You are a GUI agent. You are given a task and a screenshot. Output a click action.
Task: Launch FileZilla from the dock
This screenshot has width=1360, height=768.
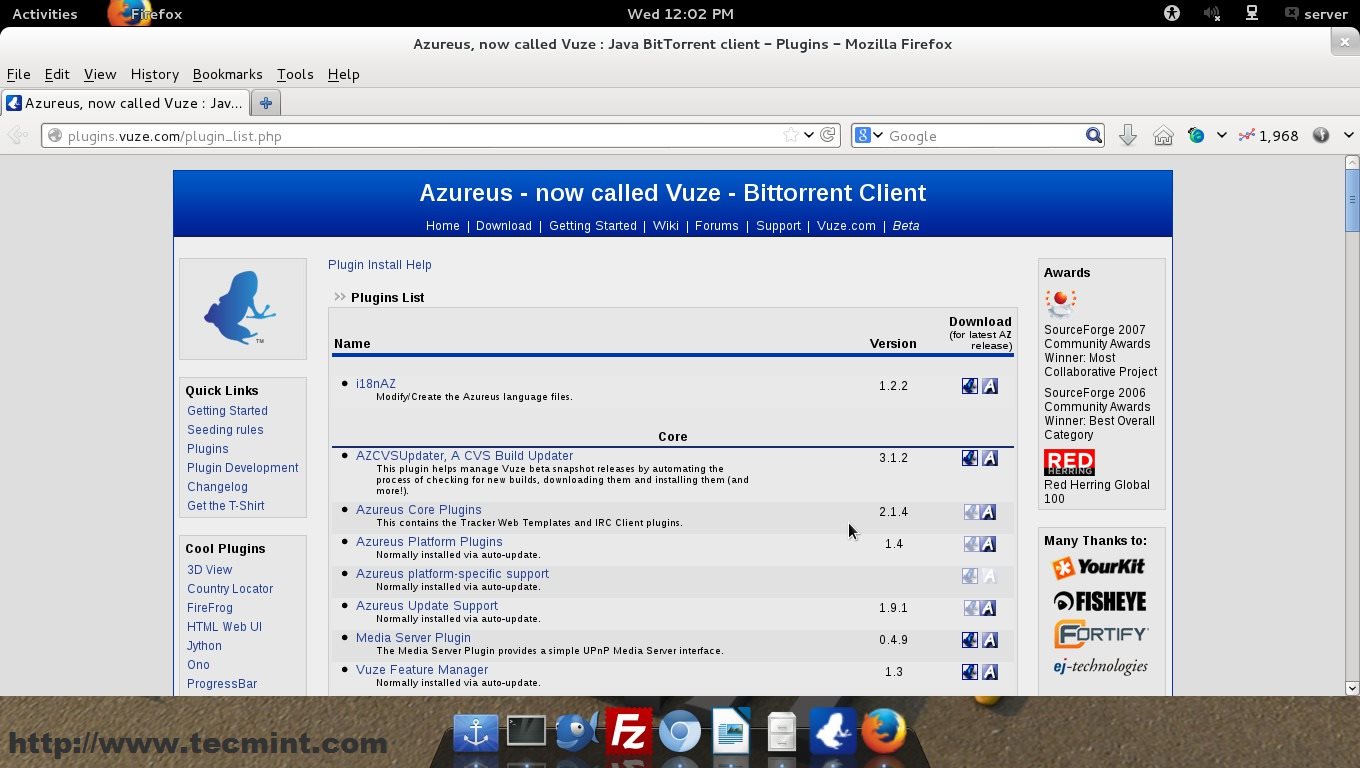630,733
